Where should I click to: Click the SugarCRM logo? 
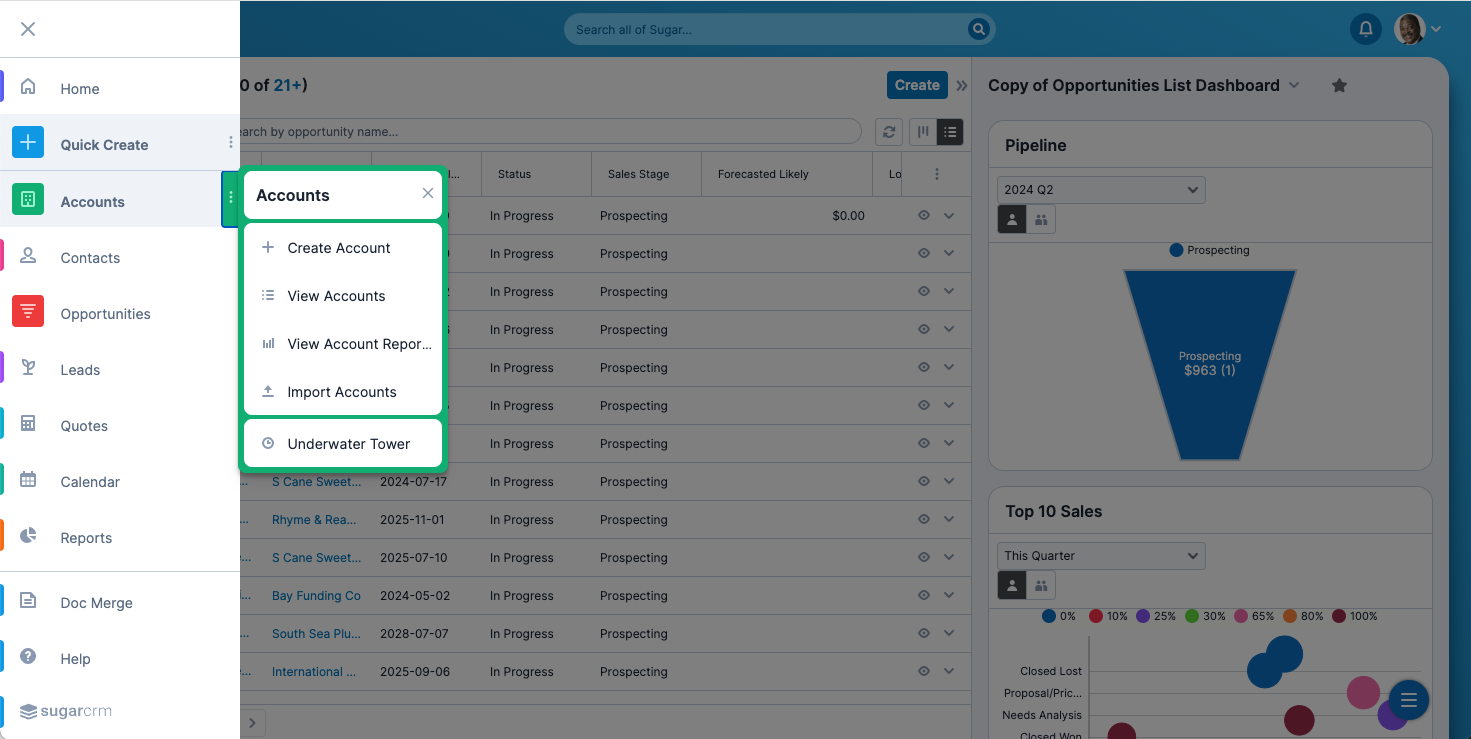click(x=66, y=712)
